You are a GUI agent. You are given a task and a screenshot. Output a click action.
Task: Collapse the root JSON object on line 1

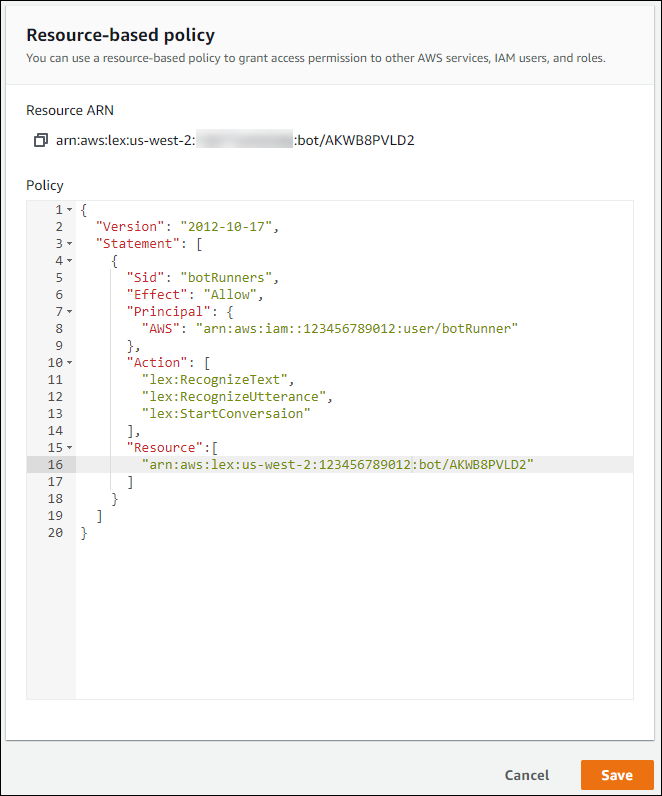pyautogui.click(x=69, y=210)
